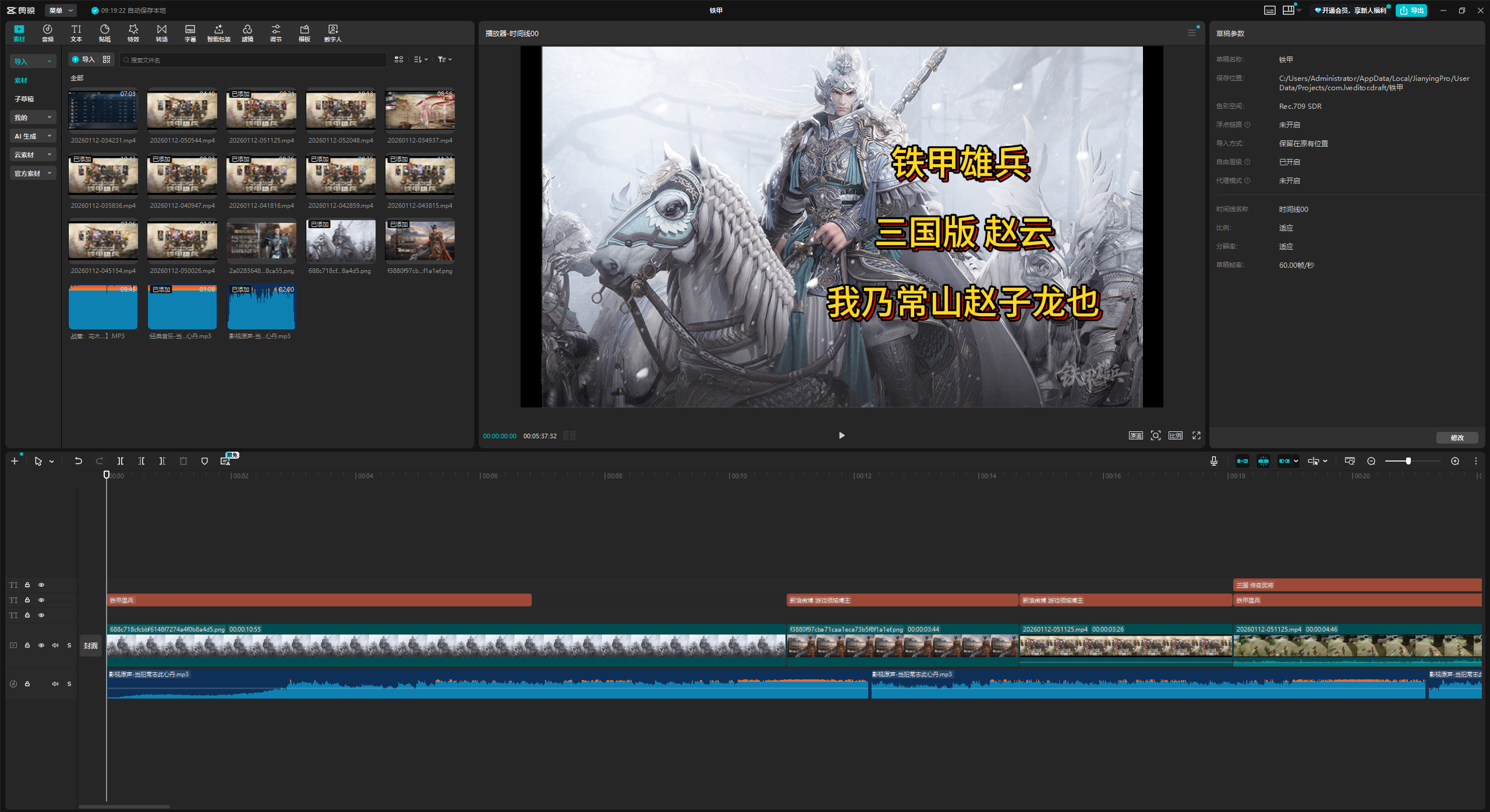Undo the last timeline action

pos(78,461)
